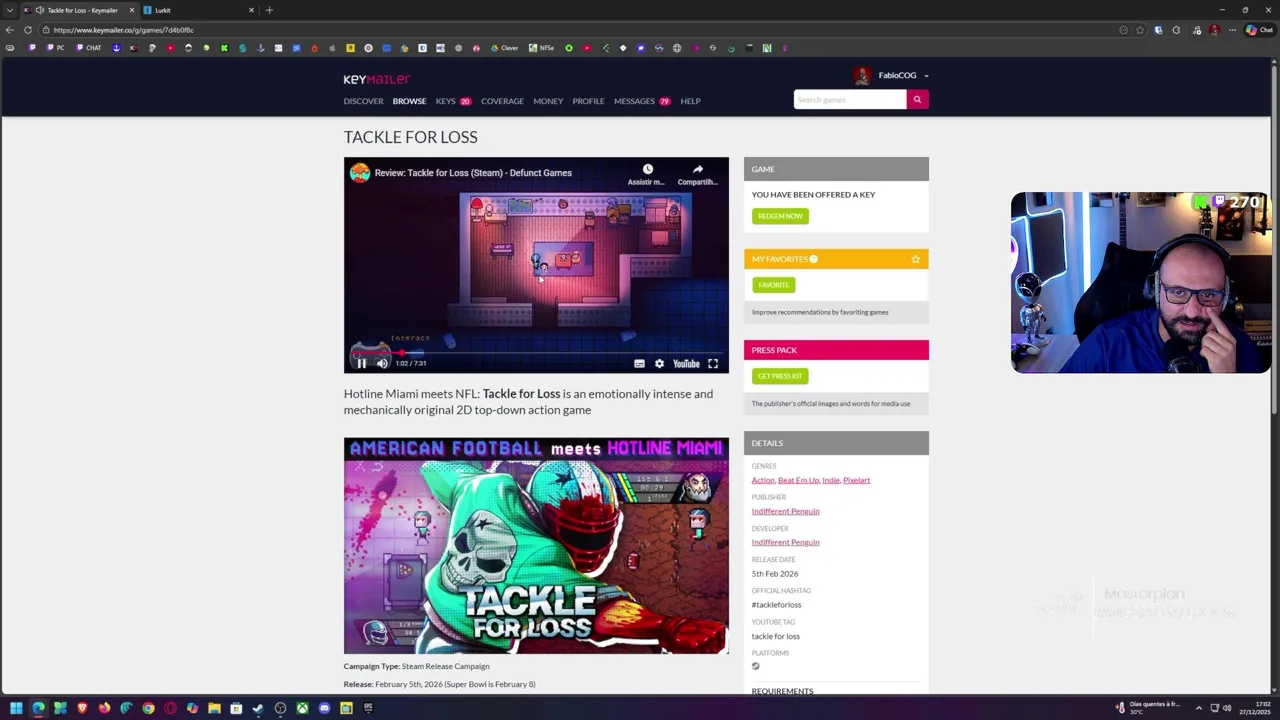This screenshot has width=1280, height=720.
Task: Click the #tackleforloss hashtag text
Action: click(776, 605)
